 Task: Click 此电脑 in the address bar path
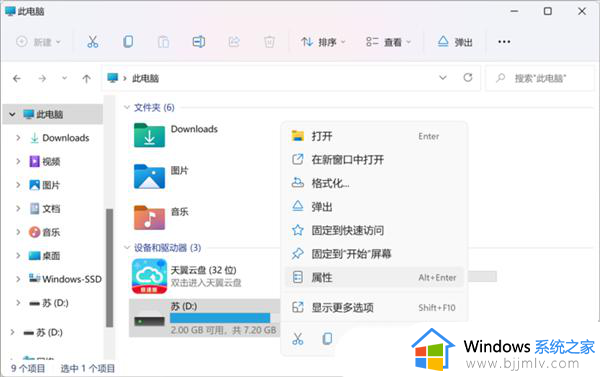coord(145,78)
